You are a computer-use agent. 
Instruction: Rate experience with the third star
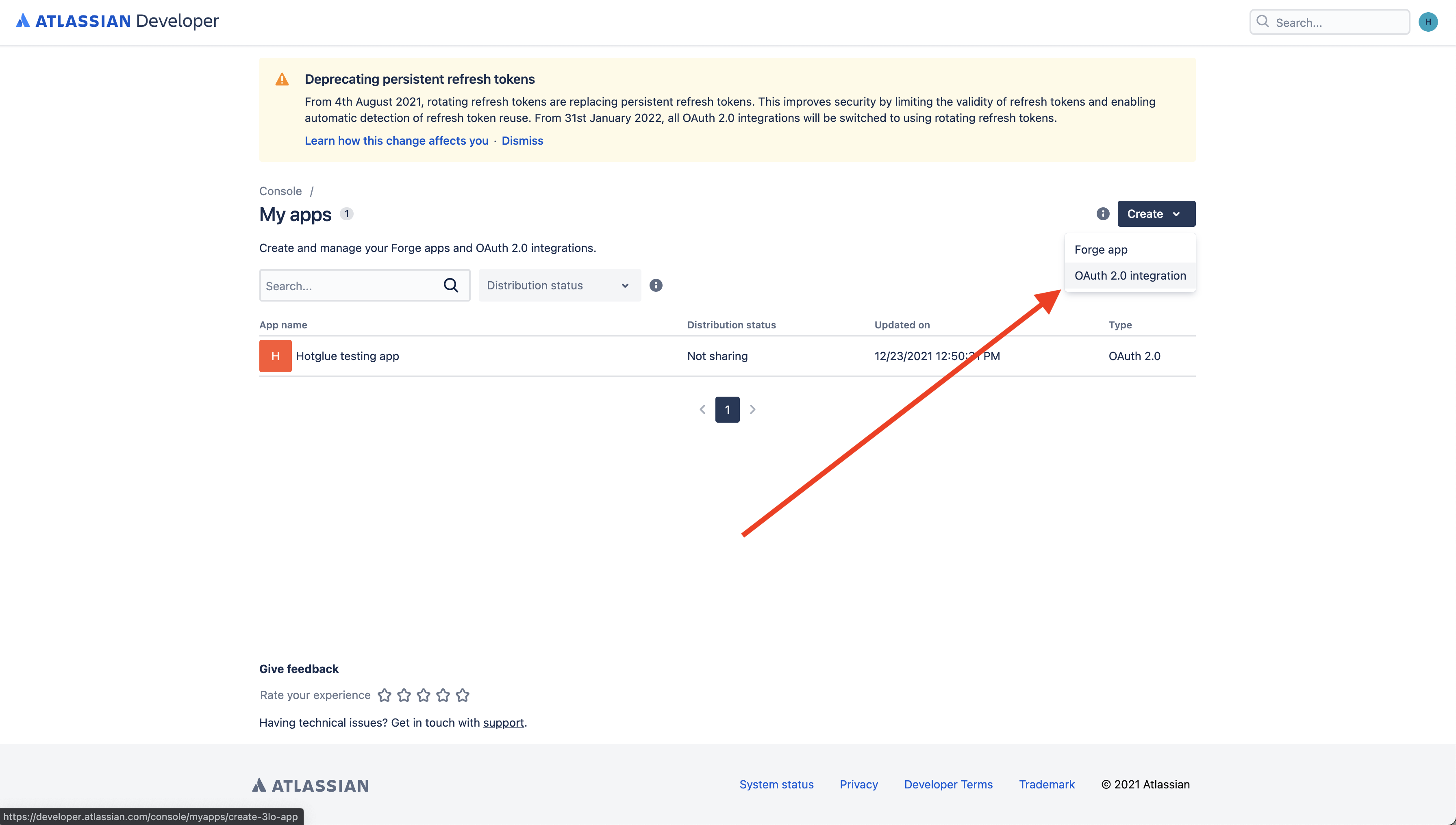pos(423,695)
